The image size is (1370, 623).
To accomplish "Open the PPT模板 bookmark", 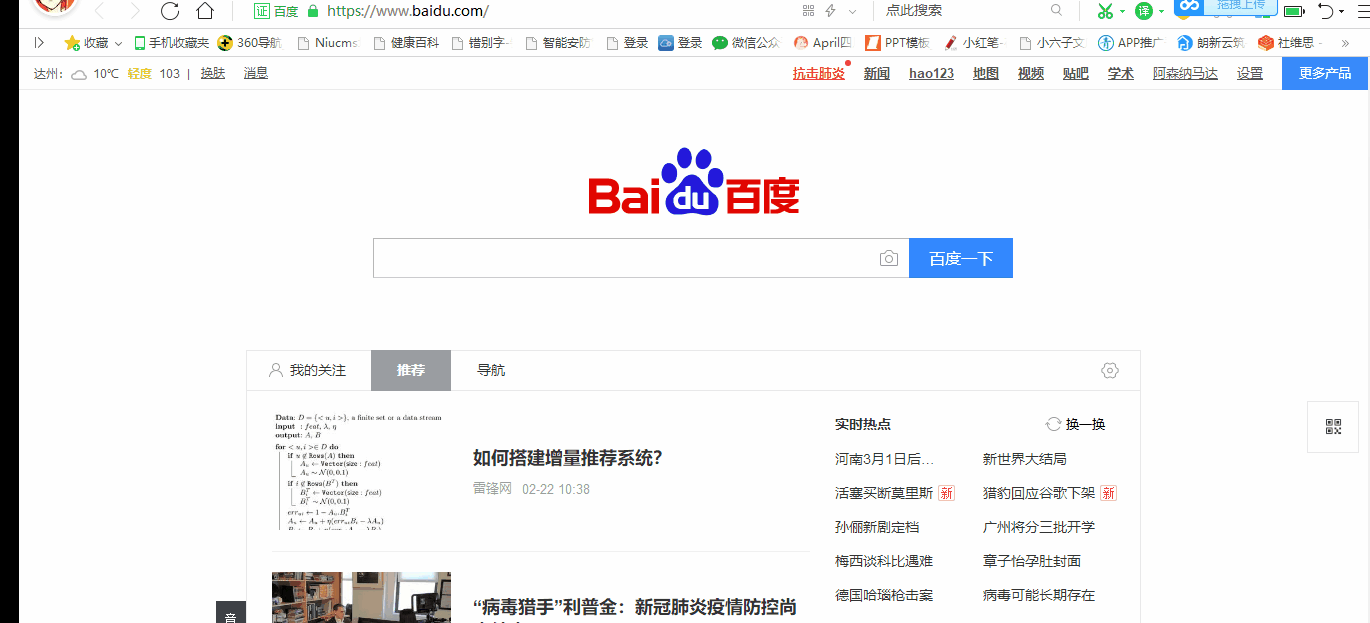I will (x=898, y=43).
